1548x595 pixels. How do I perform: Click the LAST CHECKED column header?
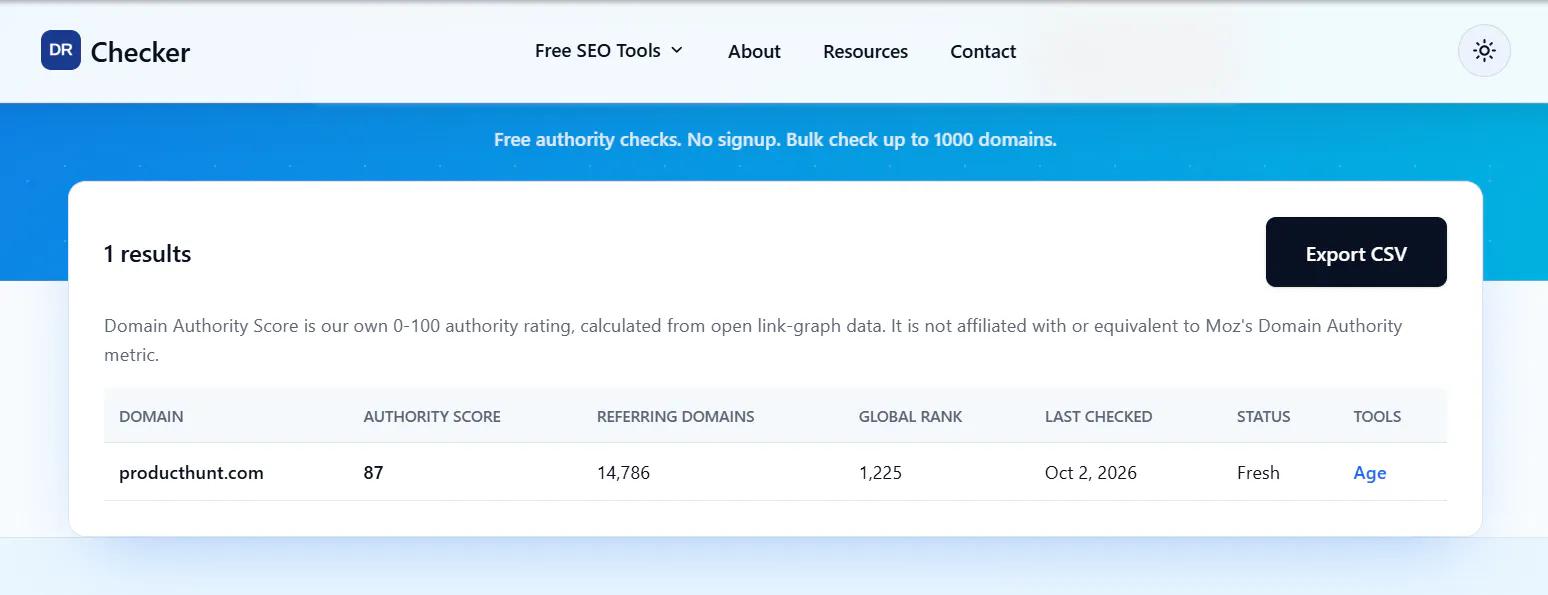coord(1099,416)
